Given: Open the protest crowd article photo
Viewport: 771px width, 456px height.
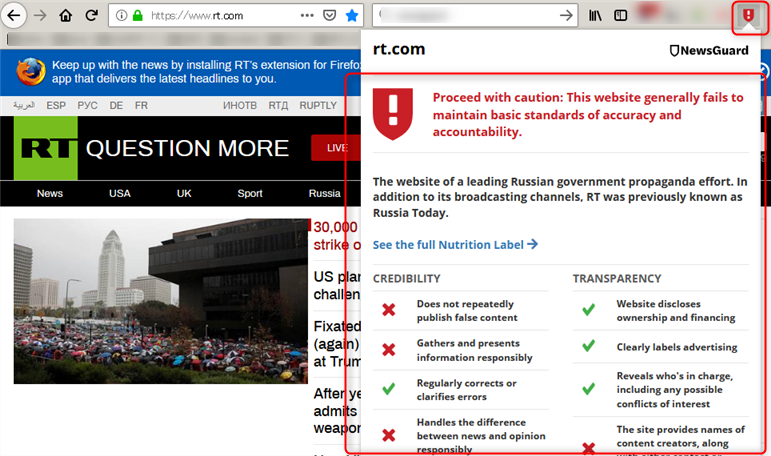Looking at the screenshot, I should [x=160, y=301].
